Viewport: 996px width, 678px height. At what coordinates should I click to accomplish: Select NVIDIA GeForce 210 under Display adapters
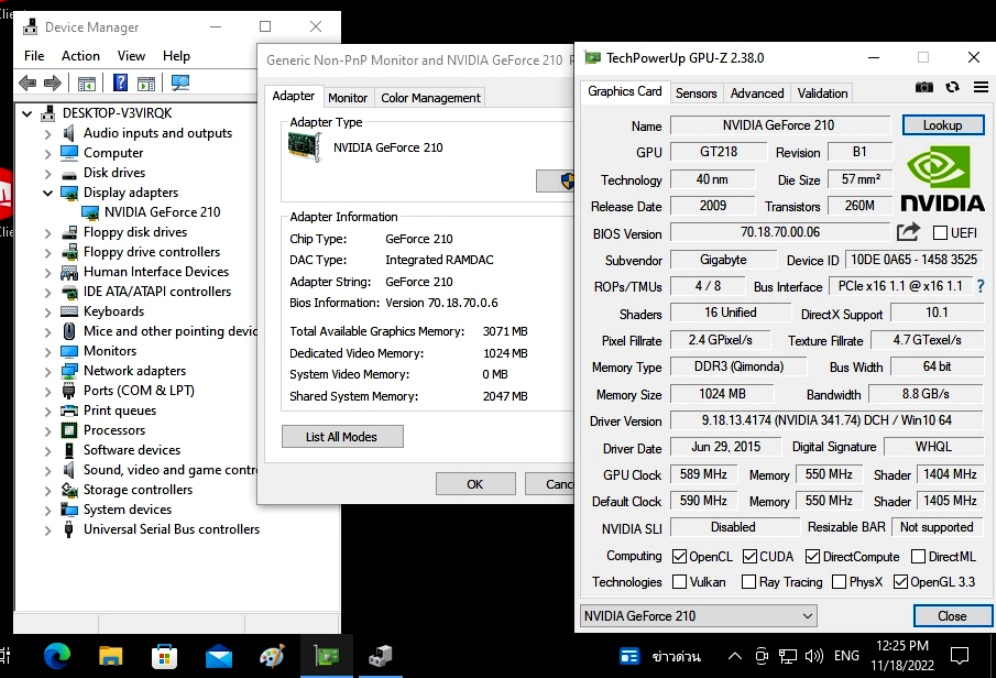pyautogui.click(x=160, y=211)
